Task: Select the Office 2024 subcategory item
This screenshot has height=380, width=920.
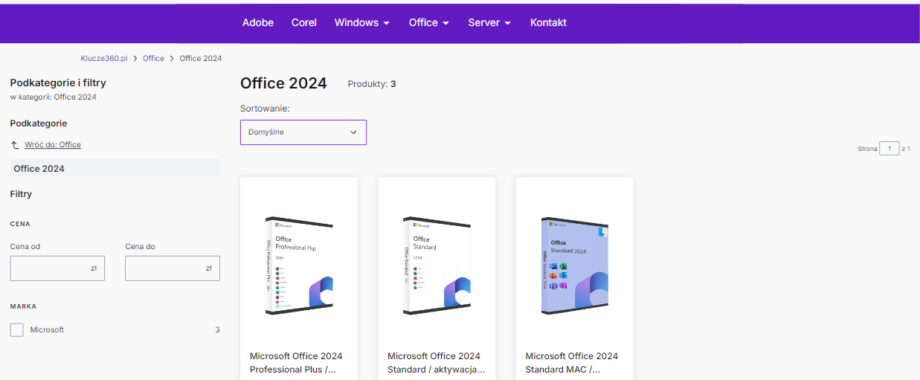Action: 115,168
